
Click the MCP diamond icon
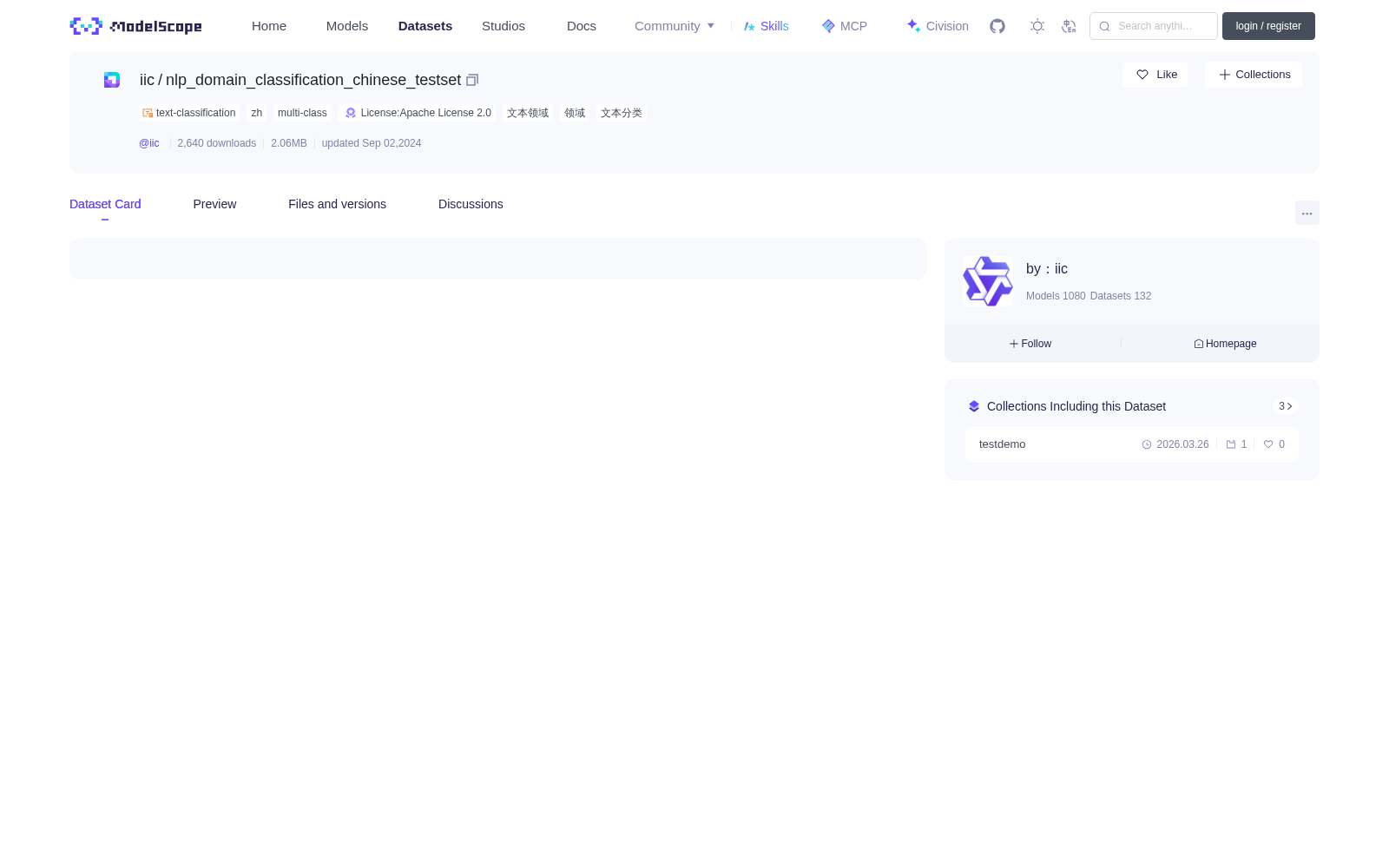click(x=828, y=26)
